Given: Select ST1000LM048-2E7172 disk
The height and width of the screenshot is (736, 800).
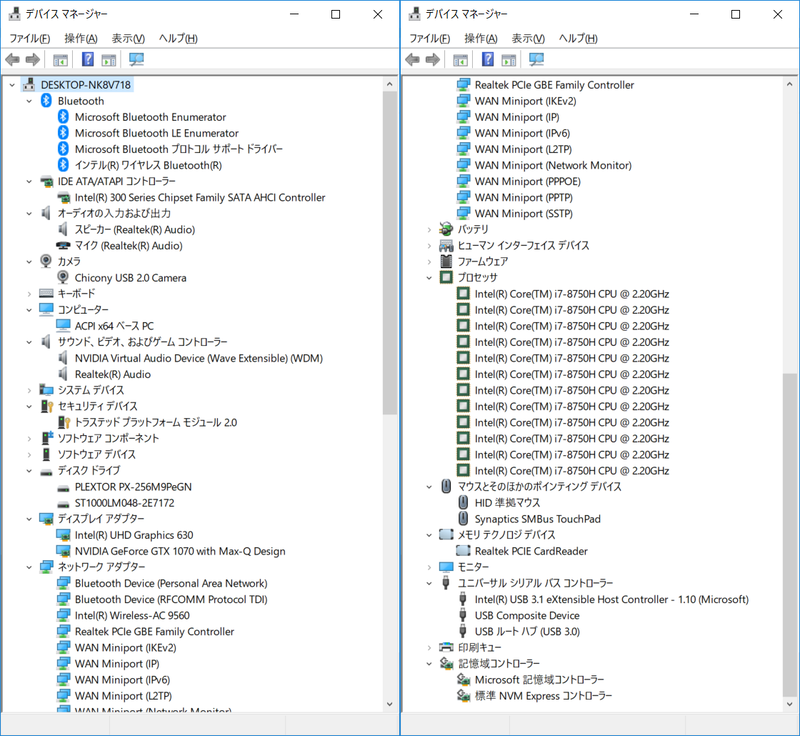Looking at the screenshot, I should [124, 503].
